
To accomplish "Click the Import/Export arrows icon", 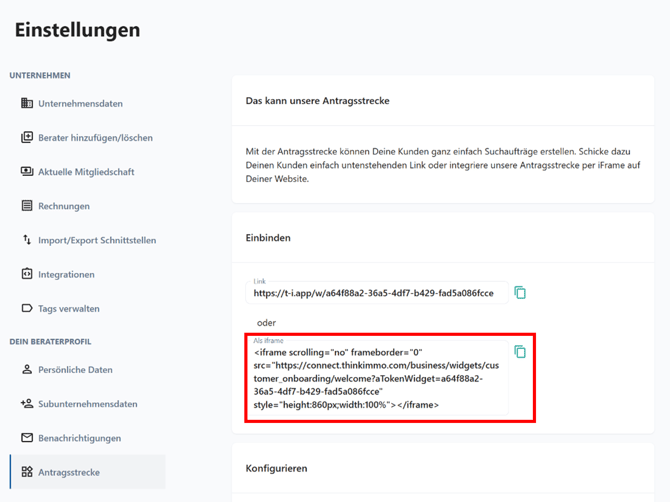I will pyautogui.click(x=27, y=240).
